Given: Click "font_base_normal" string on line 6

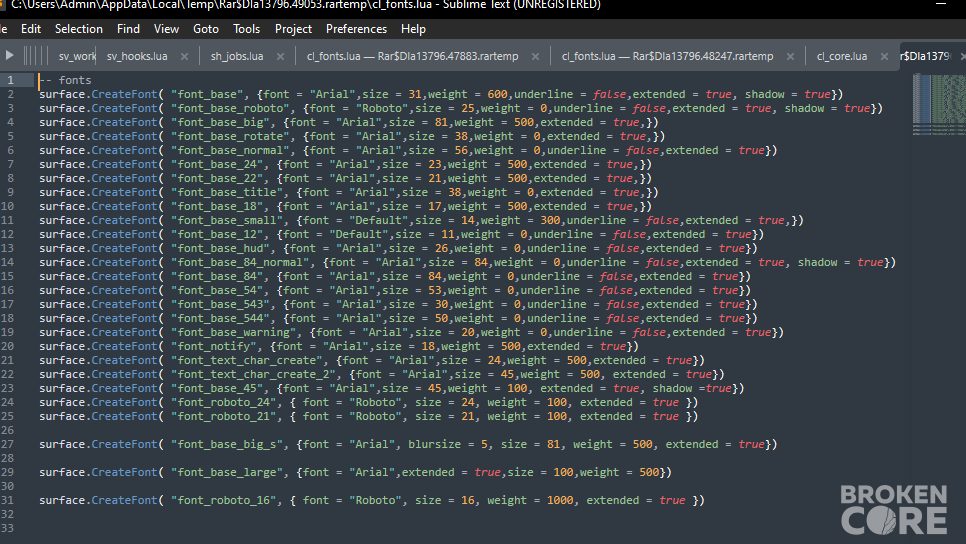Looking at the screenshot, I should pyautogui.click(x=230, y=150).
